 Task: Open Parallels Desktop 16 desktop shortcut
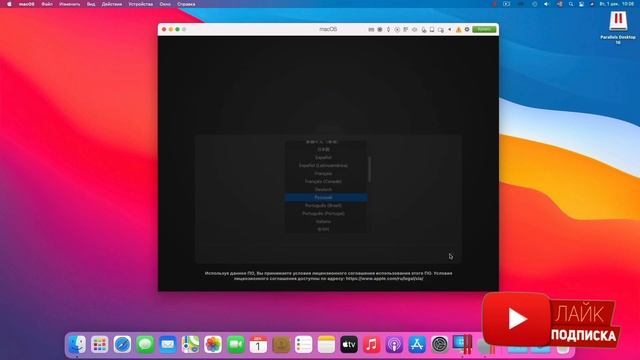point(618,27)
